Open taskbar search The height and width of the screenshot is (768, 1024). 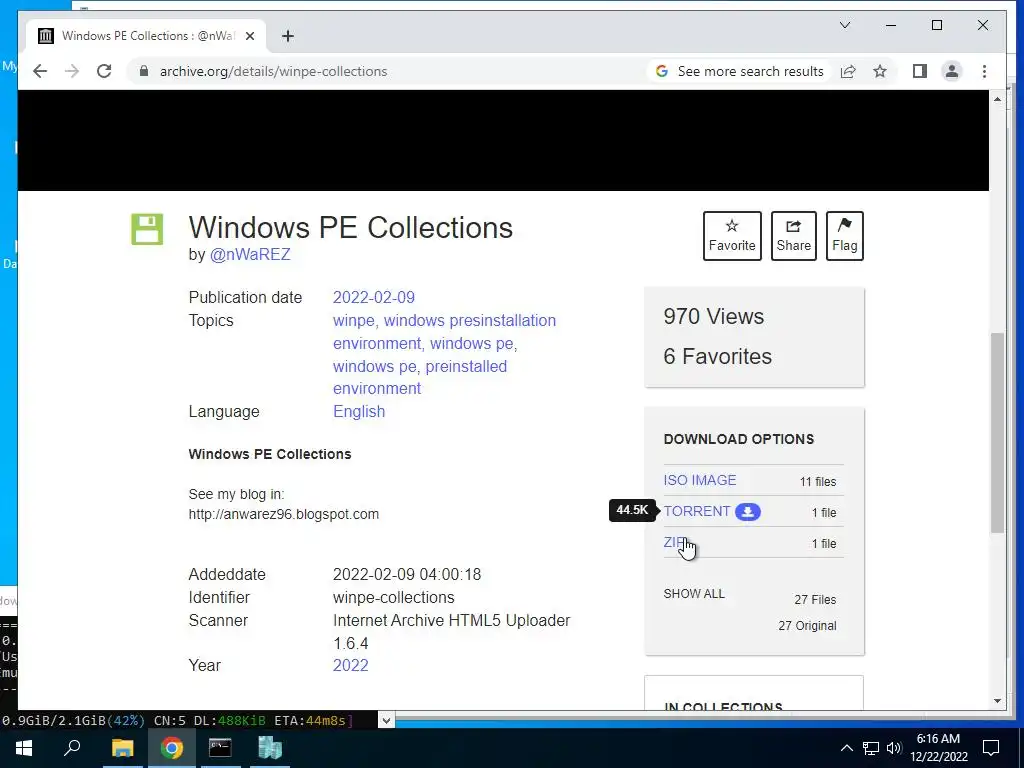click(72, 748)
